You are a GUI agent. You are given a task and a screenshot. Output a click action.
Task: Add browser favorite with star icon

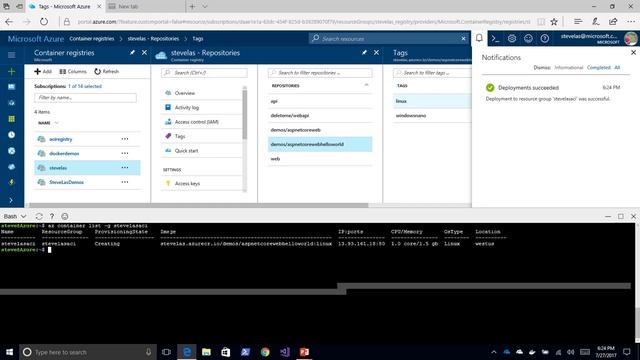point(554,22)
